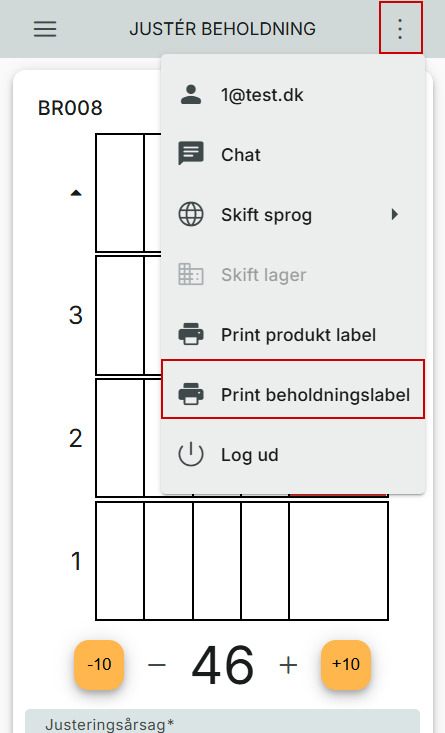This screenshot has width=445, height=733.
Task: Click the printer icon for produkt label
Action: click(191, 334)
